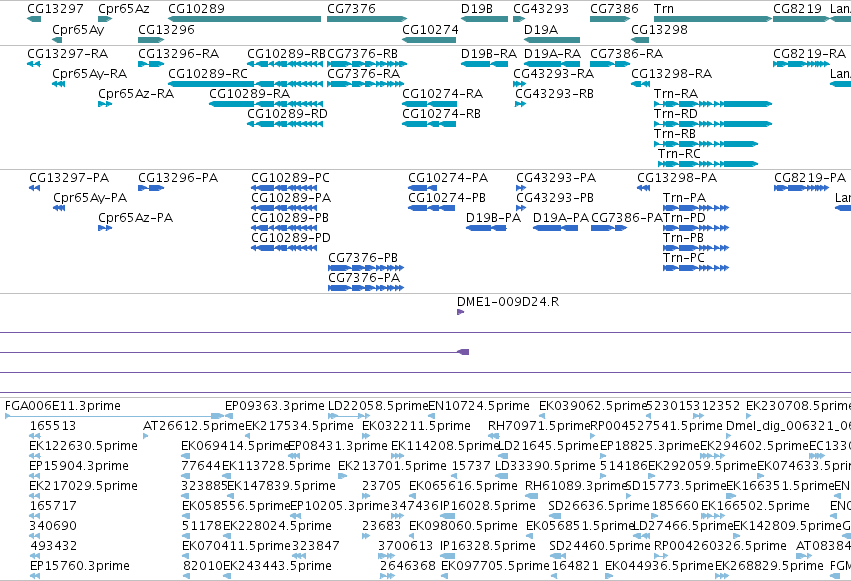Click the EP15760.3prime EST label
Viewport: 851px width, 581px height.
click(80, 566)
